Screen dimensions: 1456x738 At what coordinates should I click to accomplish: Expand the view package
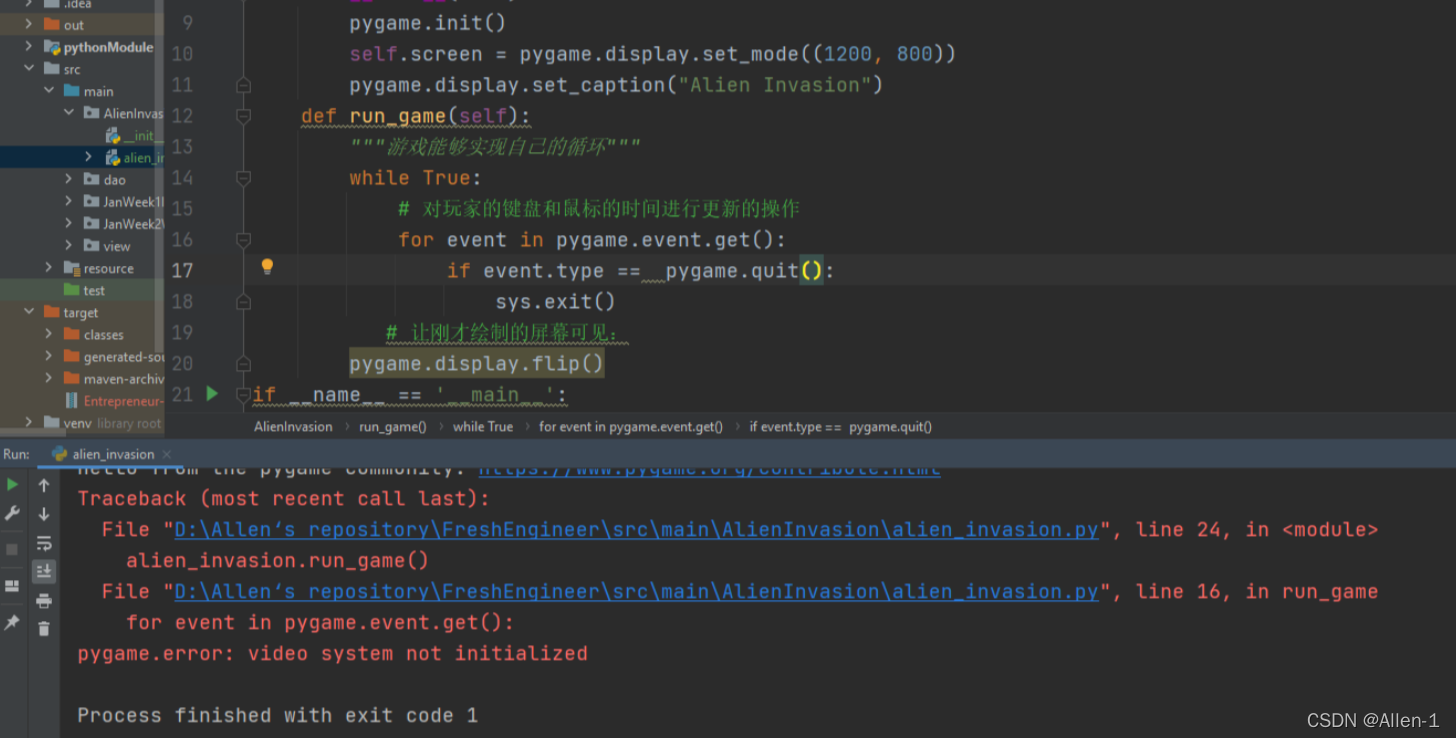(x=68, y=245)
